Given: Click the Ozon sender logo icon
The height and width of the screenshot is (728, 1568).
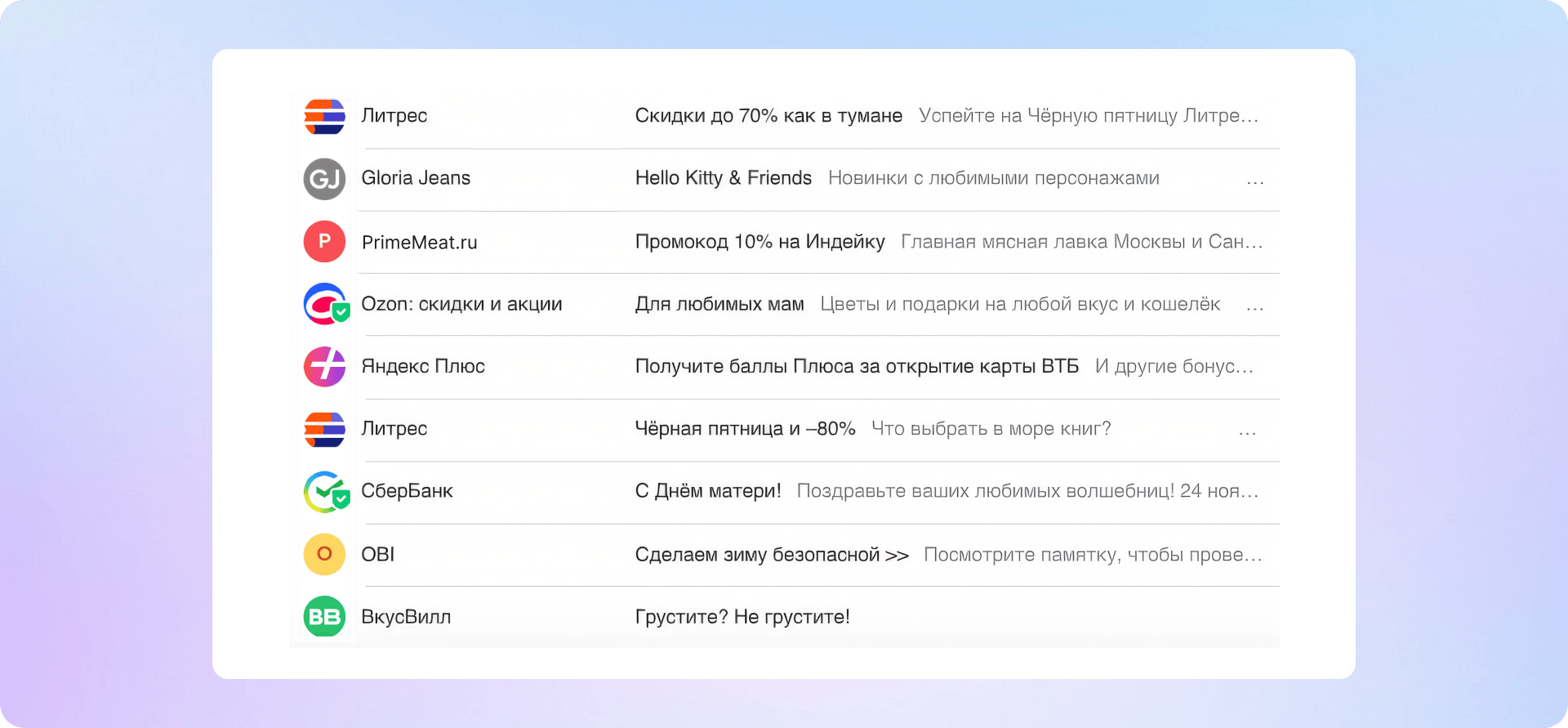Looking at the screenshot, I should (x=324, y=304).
